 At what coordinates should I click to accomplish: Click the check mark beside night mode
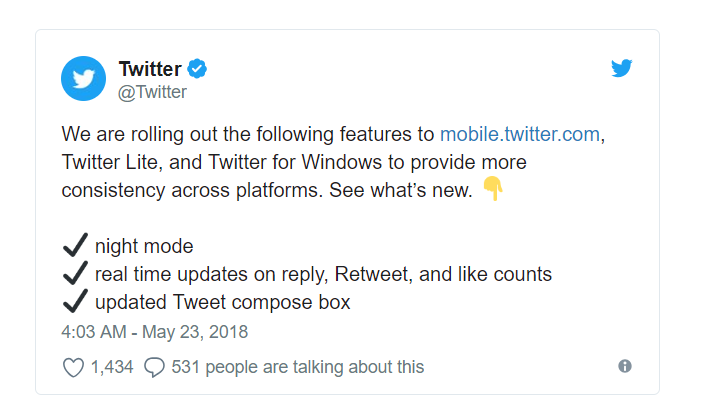click(75, 245)
